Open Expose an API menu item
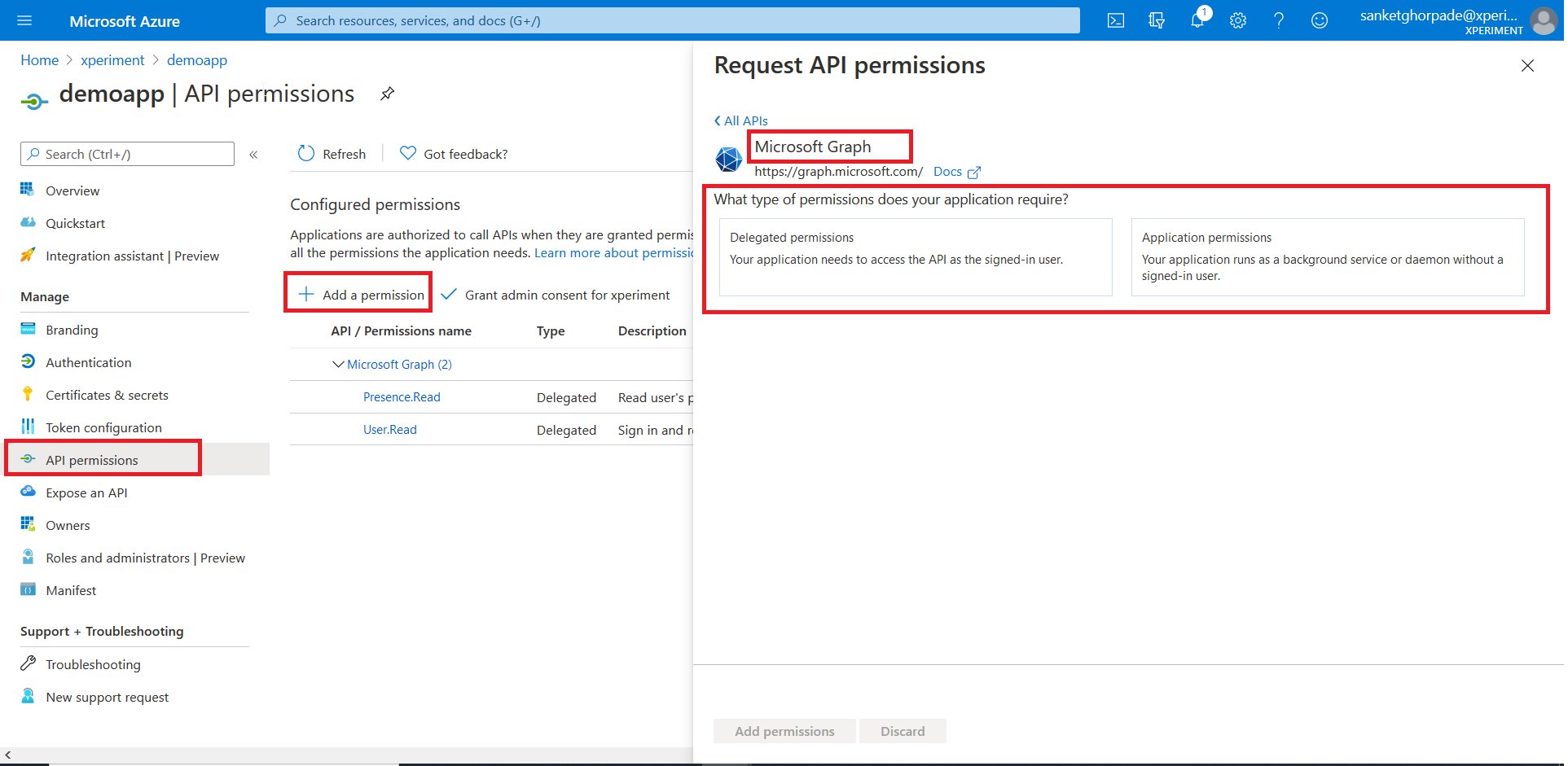Screen dimensions: 1568x766 [x=86, y=493]
